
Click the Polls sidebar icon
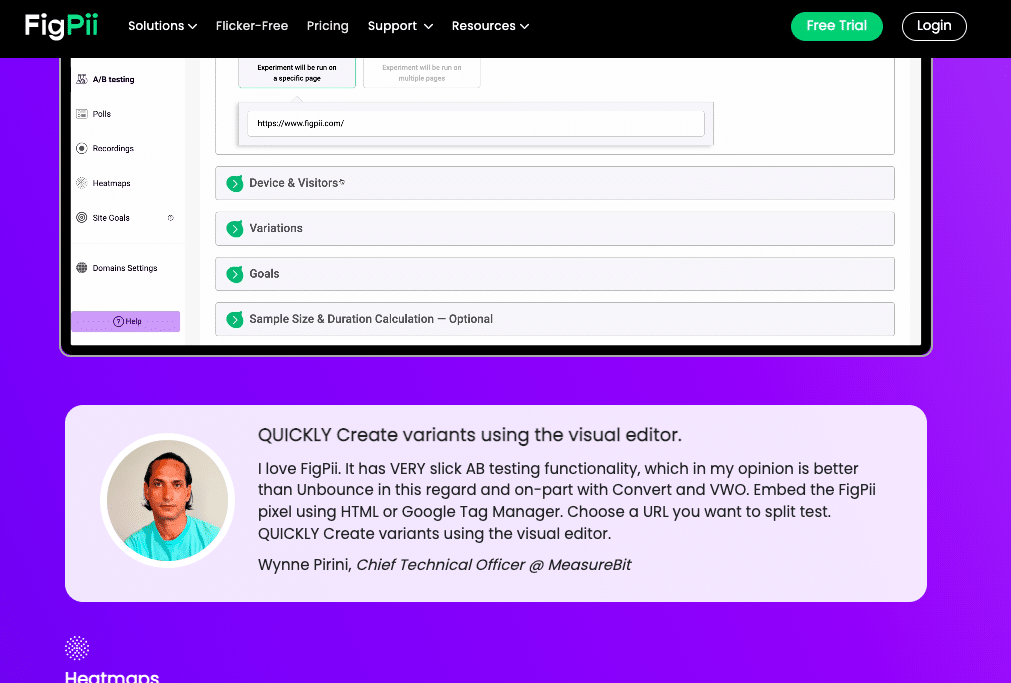[82, 114]
